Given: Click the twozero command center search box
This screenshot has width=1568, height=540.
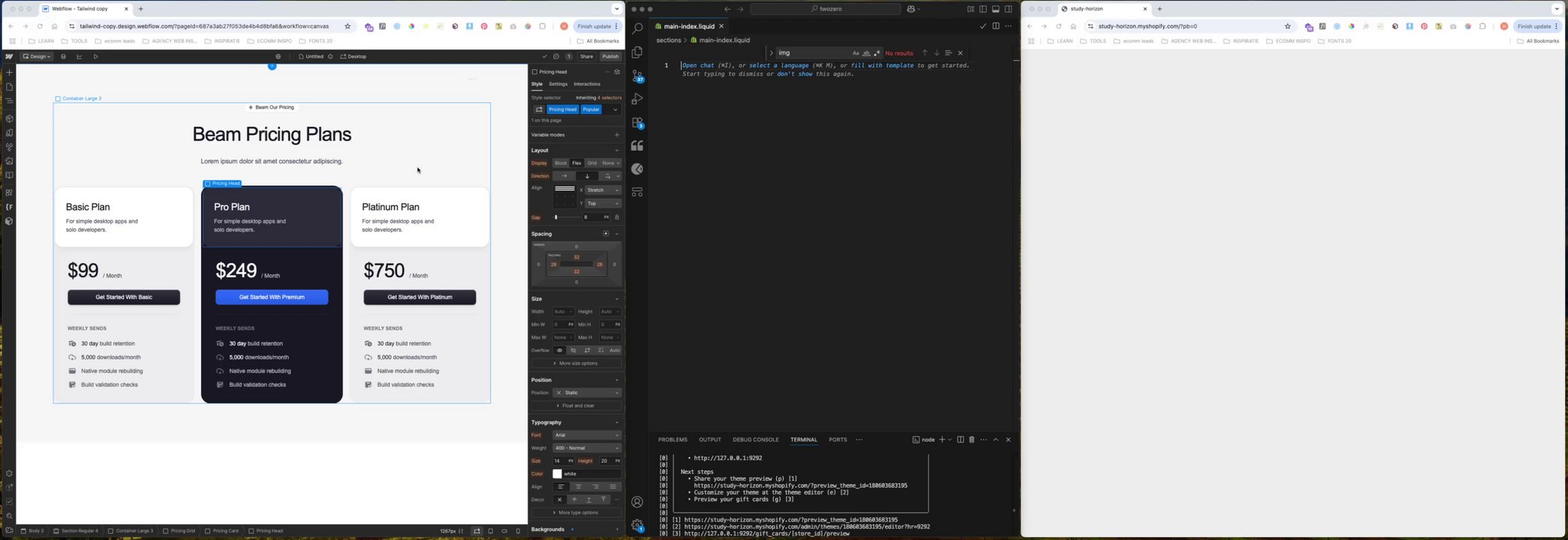Looking at the screenshot, I should coord(825,9).
